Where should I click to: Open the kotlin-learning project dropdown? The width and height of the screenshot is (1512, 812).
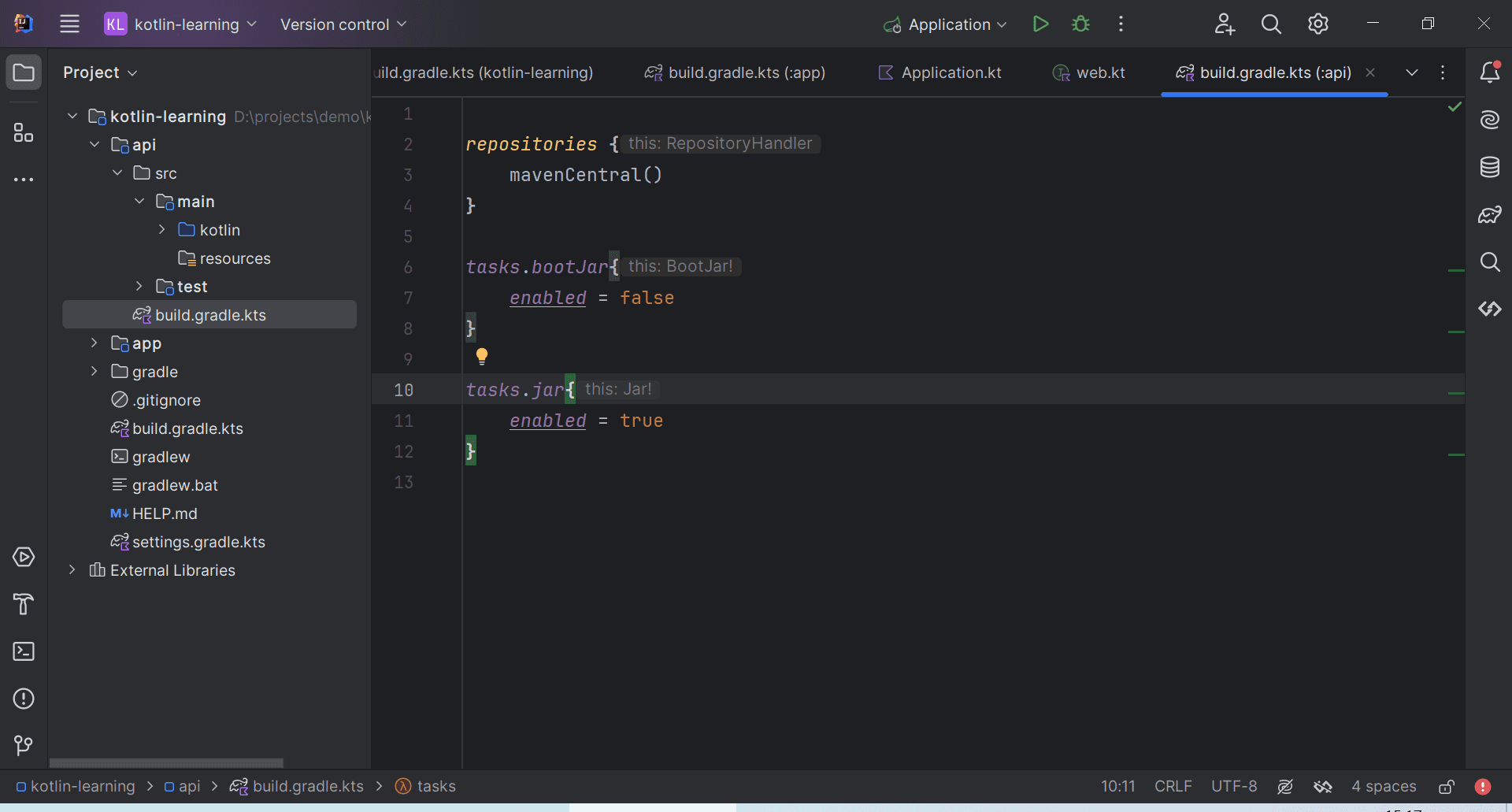pyautogui.click(x=181, y=24)
